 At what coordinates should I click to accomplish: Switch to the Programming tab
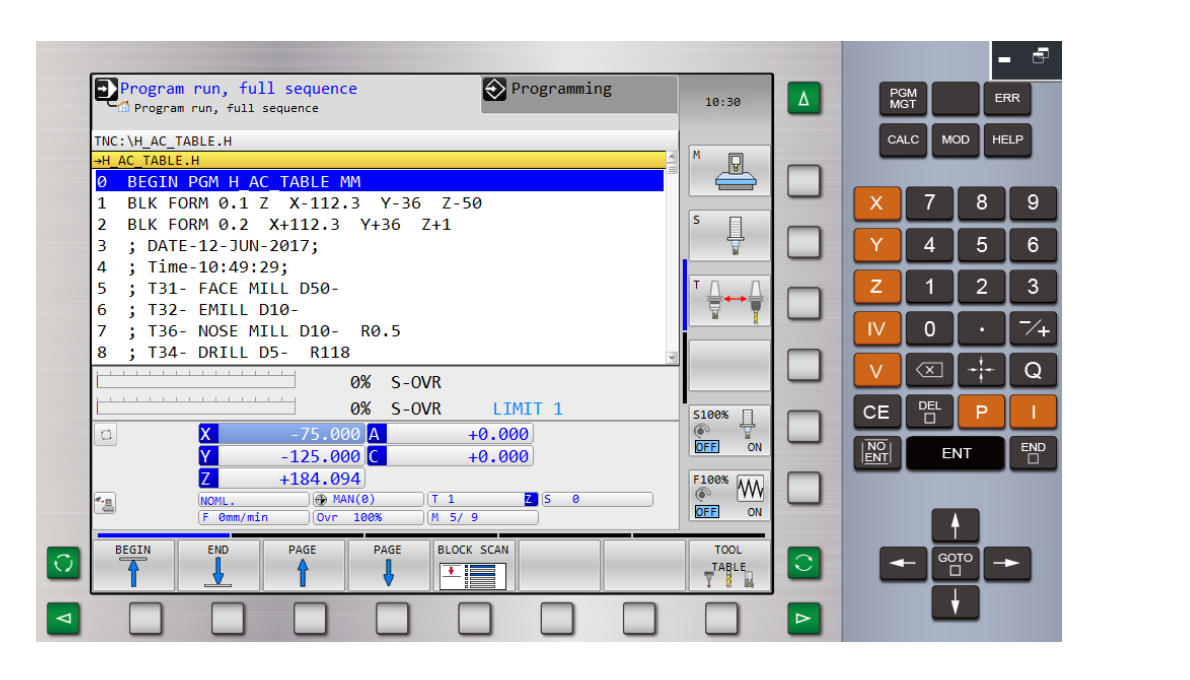[580, 94]
